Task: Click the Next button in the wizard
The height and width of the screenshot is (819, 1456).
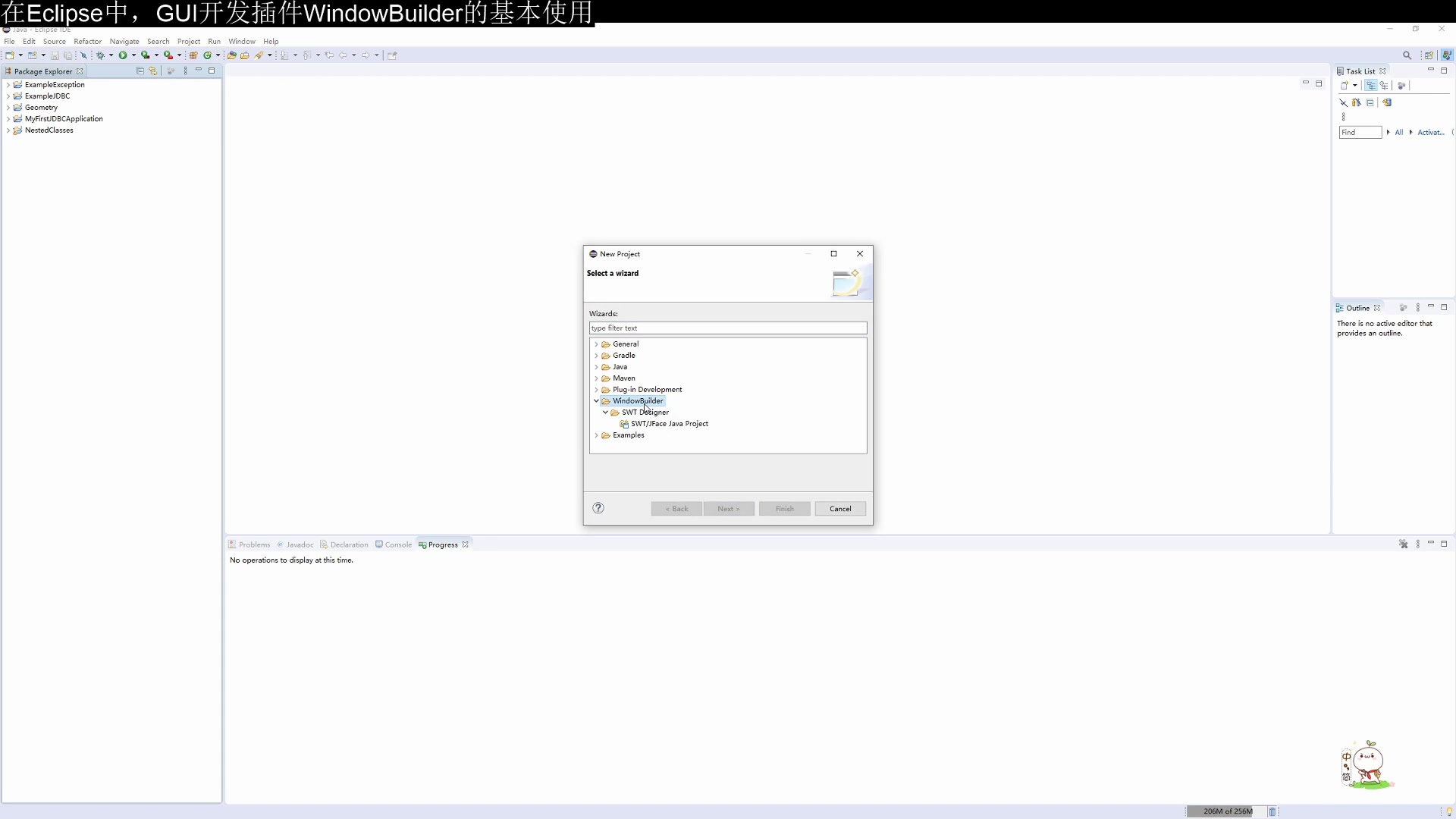Action: pyautogui.click(x=729, y=508)
